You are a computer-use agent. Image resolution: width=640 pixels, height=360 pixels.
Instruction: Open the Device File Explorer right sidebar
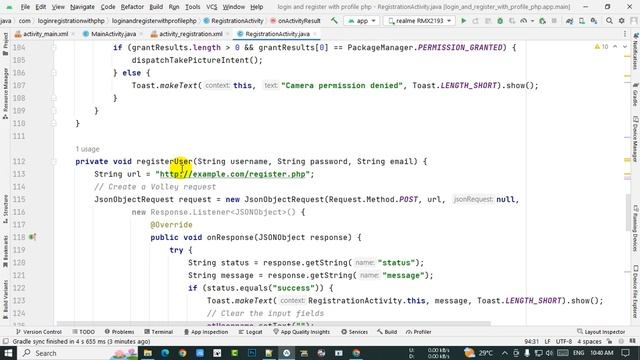[635, 291]
